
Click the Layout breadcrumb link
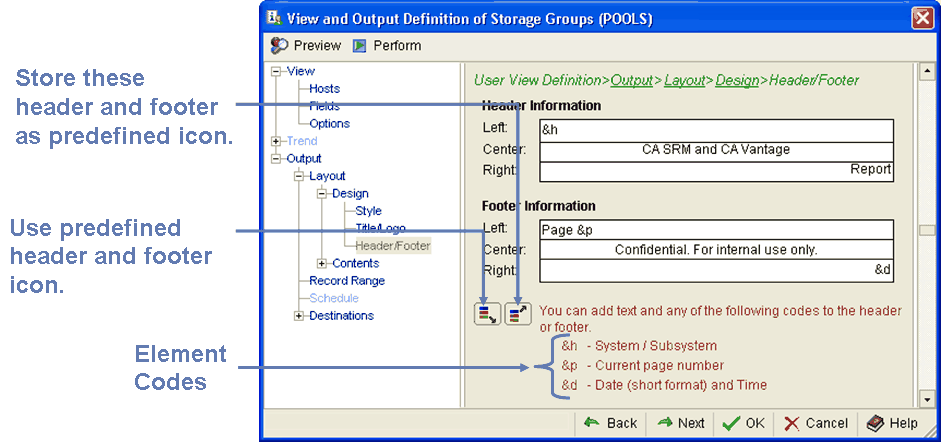685,80
